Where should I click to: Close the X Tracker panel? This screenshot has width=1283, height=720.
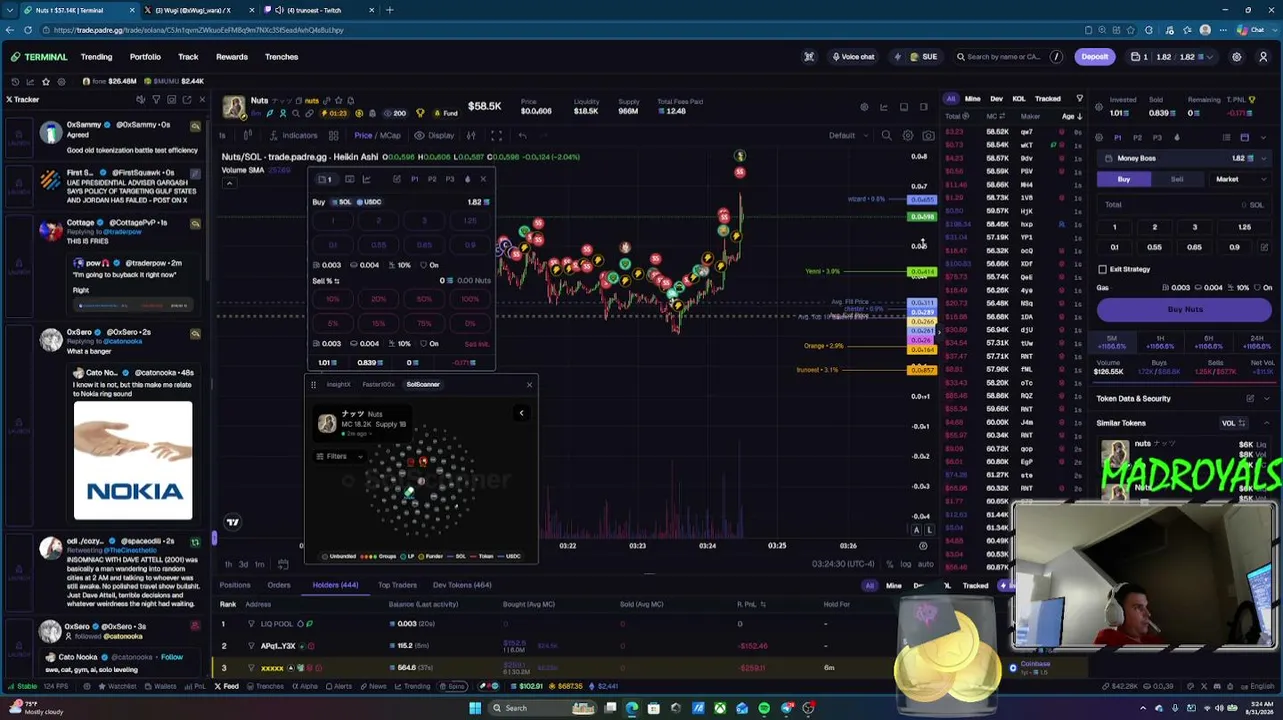(202, 100)
